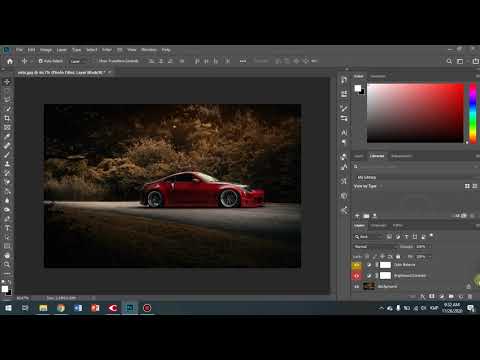This screenshot has width=480, height=360.
Task: Open the layer filter Kind dropdown
Action: click(368, 237)
